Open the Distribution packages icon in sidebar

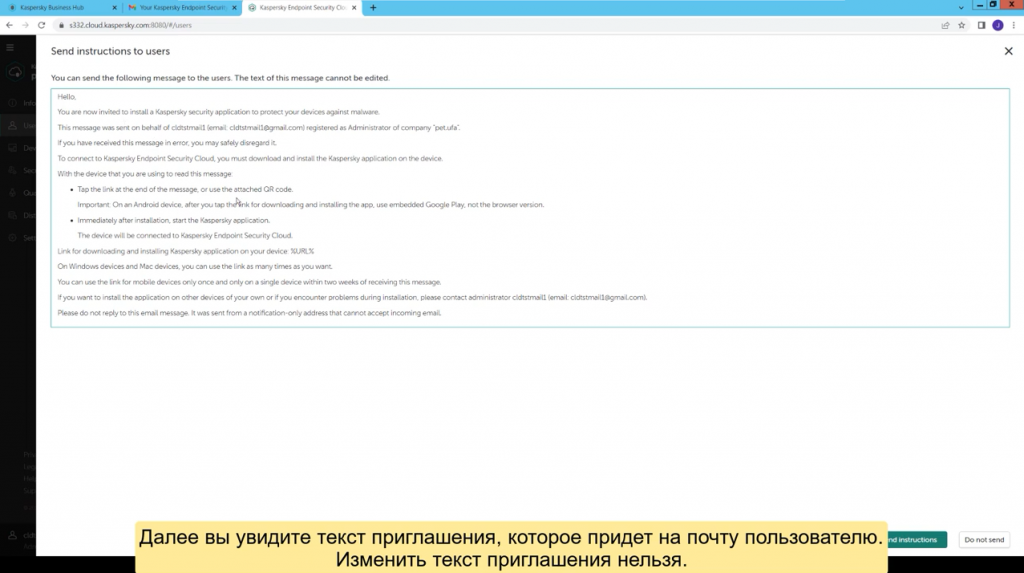[12, 215]
